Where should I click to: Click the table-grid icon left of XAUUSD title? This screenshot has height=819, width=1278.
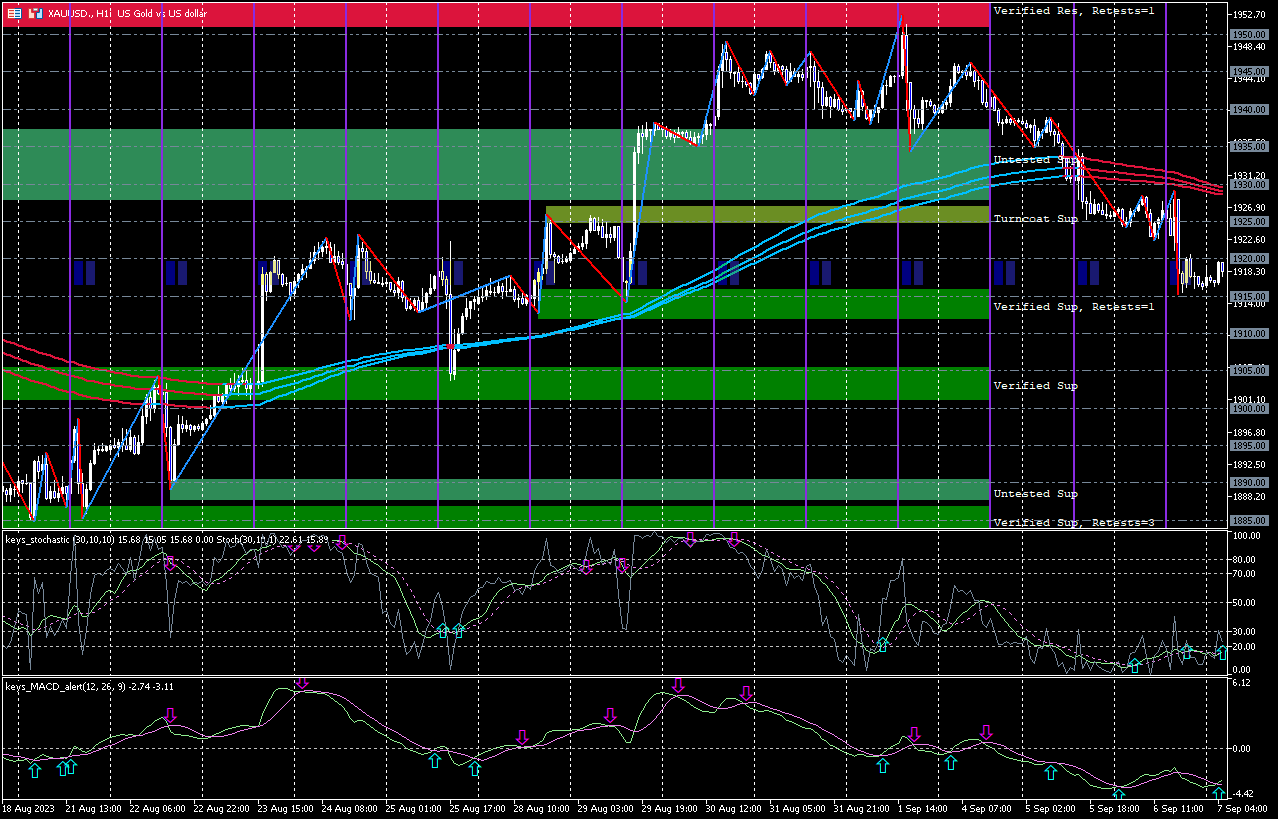click(x=14, y=14)
